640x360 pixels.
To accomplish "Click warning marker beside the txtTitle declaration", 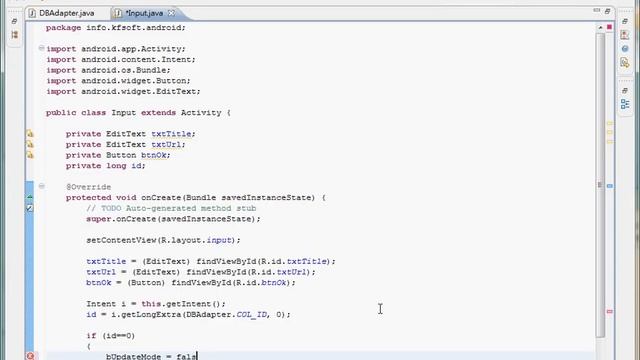I will pyautogui.click(x=30, y=134).
